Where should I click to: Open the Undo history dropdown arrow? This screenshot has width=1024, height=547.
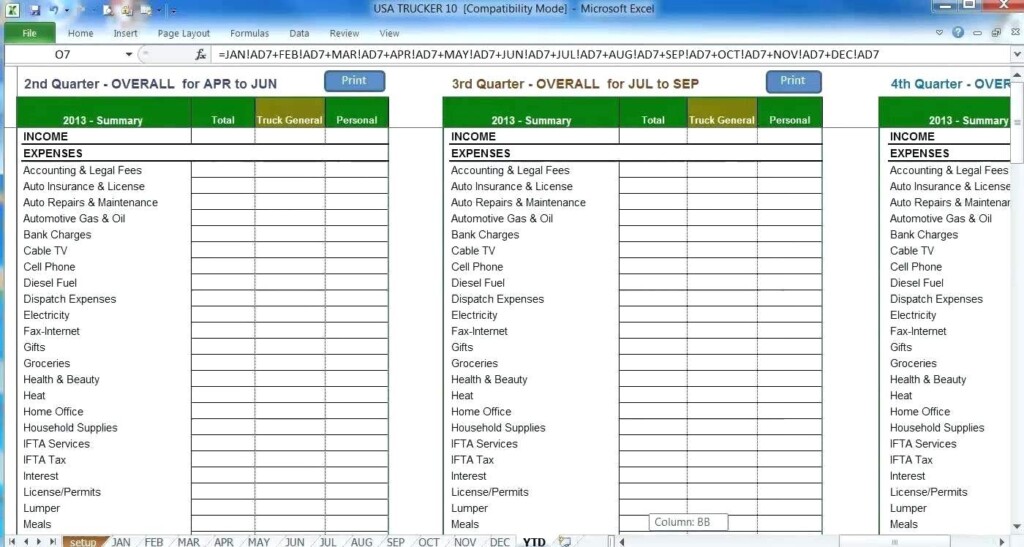point(66,11)
